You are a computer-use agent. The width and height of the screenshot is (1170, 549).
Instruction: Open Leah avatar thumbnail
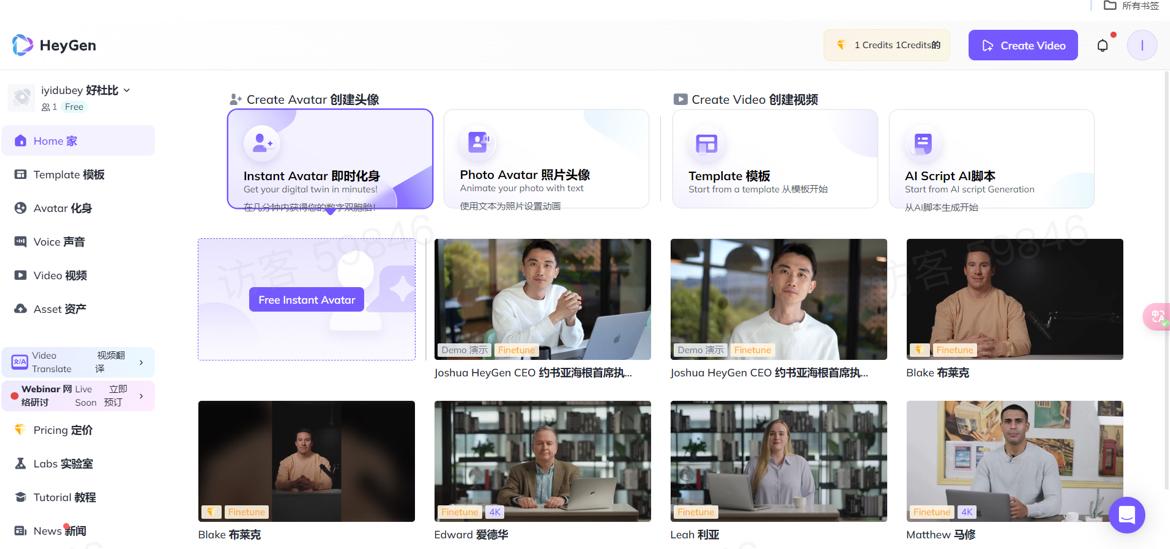(x=779, y=461)
